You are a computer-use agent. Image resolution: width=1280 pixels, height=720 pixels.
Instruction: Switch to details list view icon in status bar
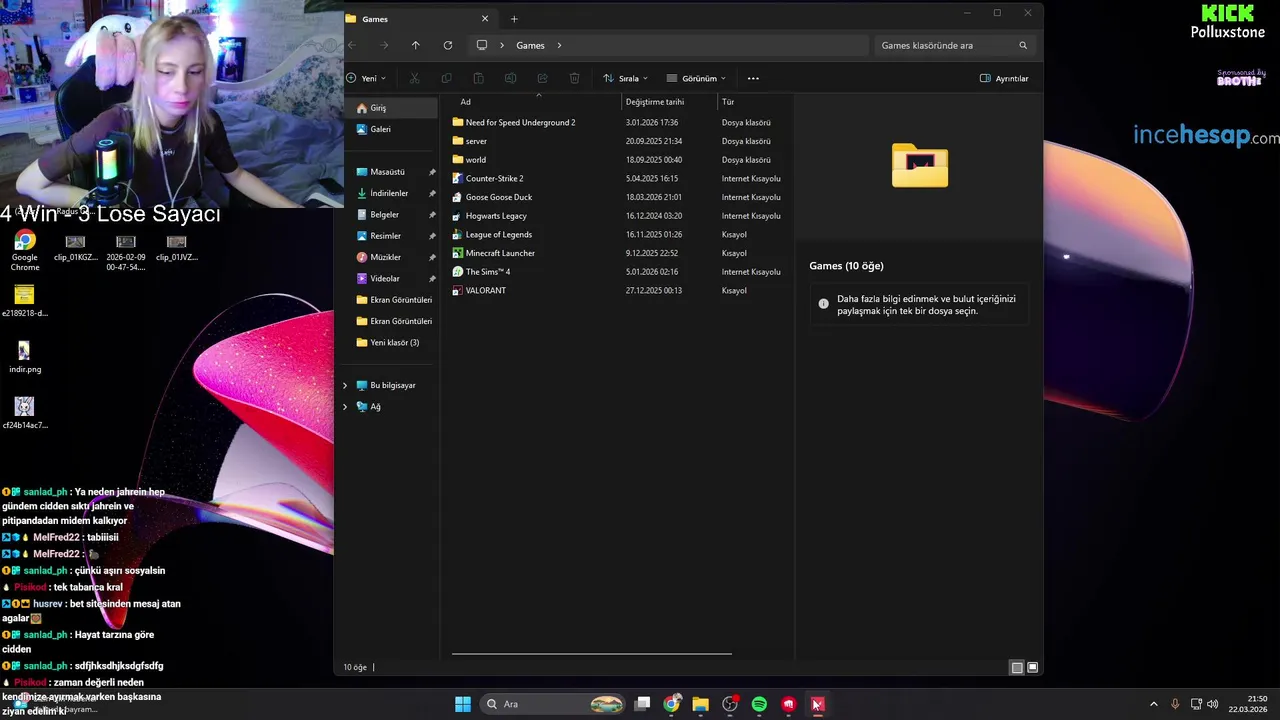coord(1017,667)
